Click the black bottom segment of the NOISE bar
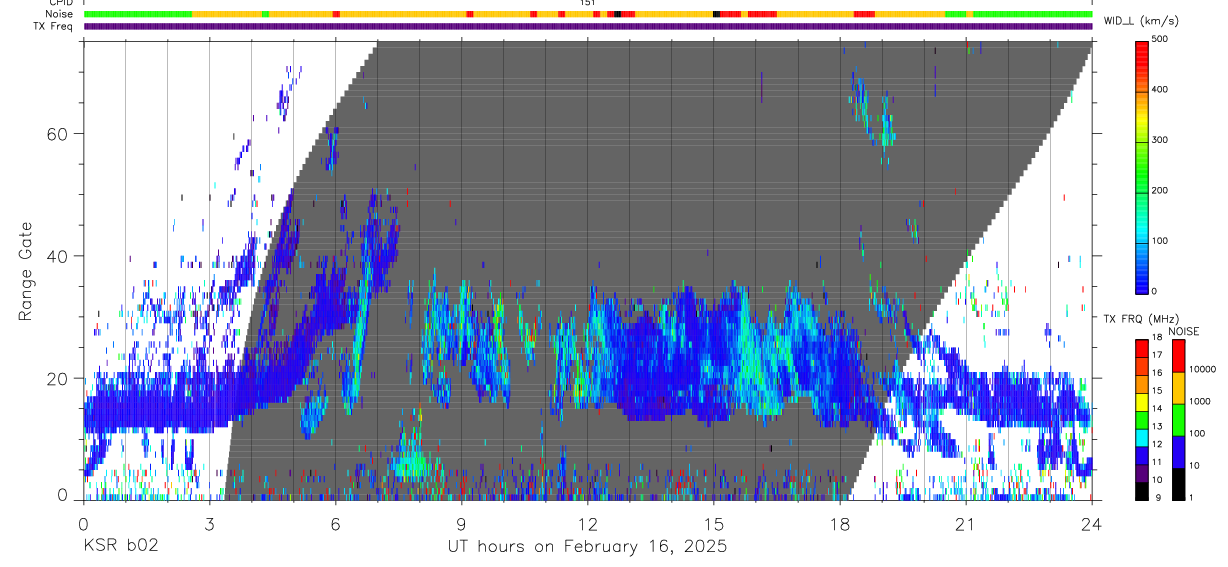The image size is (1228, 567). [1178, 484]
